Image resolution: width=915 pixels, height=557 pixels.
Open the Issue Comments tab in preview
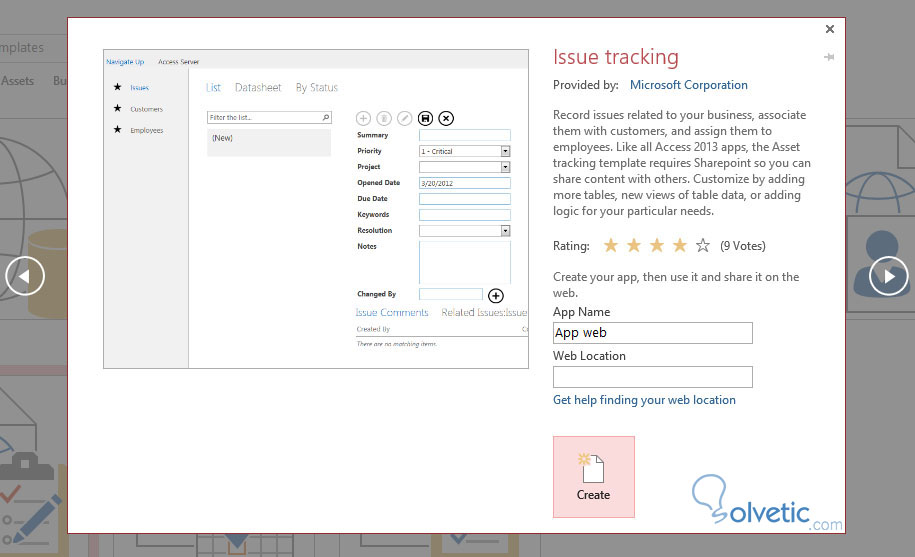392,313
